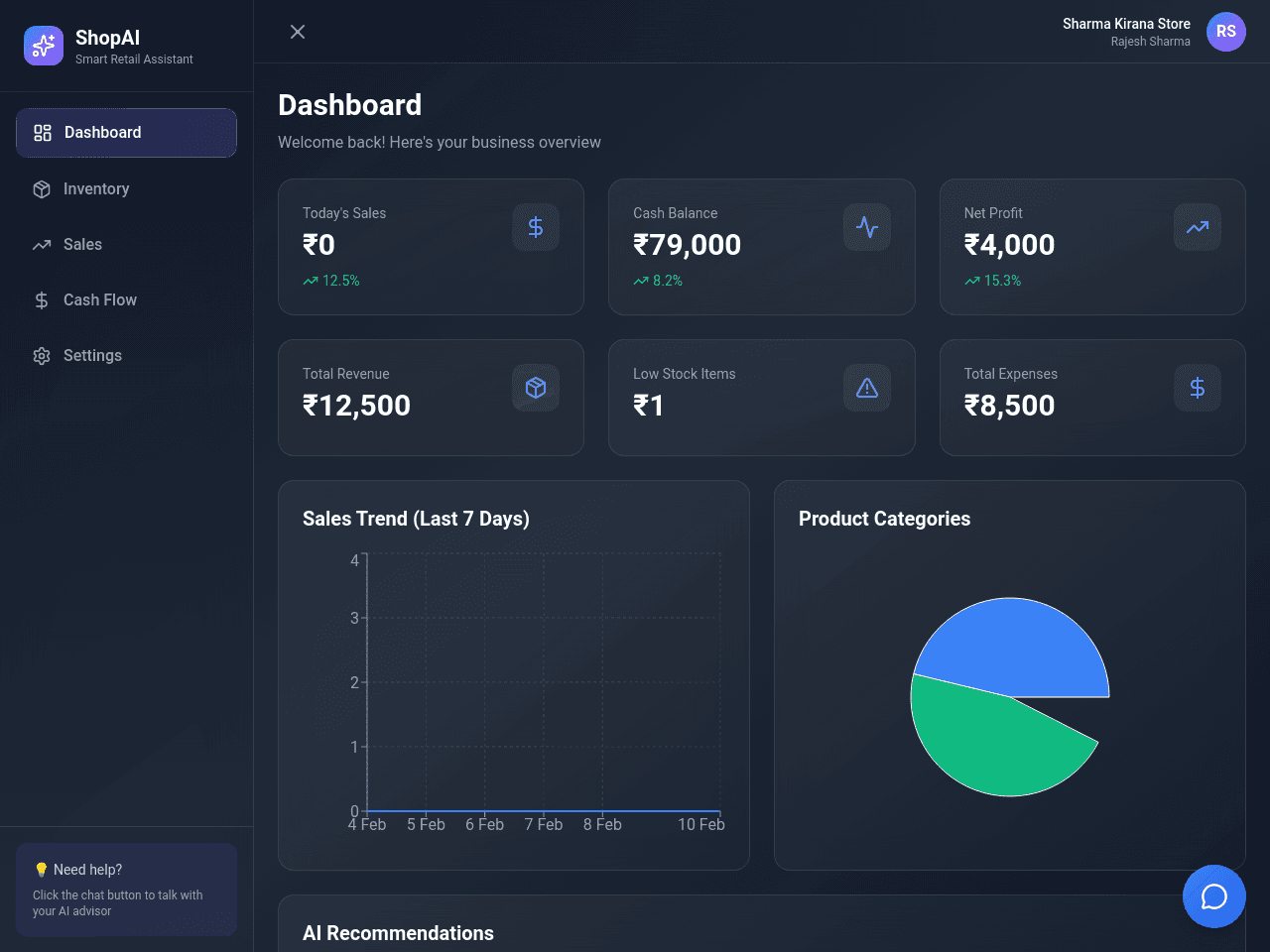Image resolution: width=1270 pixels, height=952 pixels.
Task: Close the sidebar with the X icon
Action: (x=298, y=32)
